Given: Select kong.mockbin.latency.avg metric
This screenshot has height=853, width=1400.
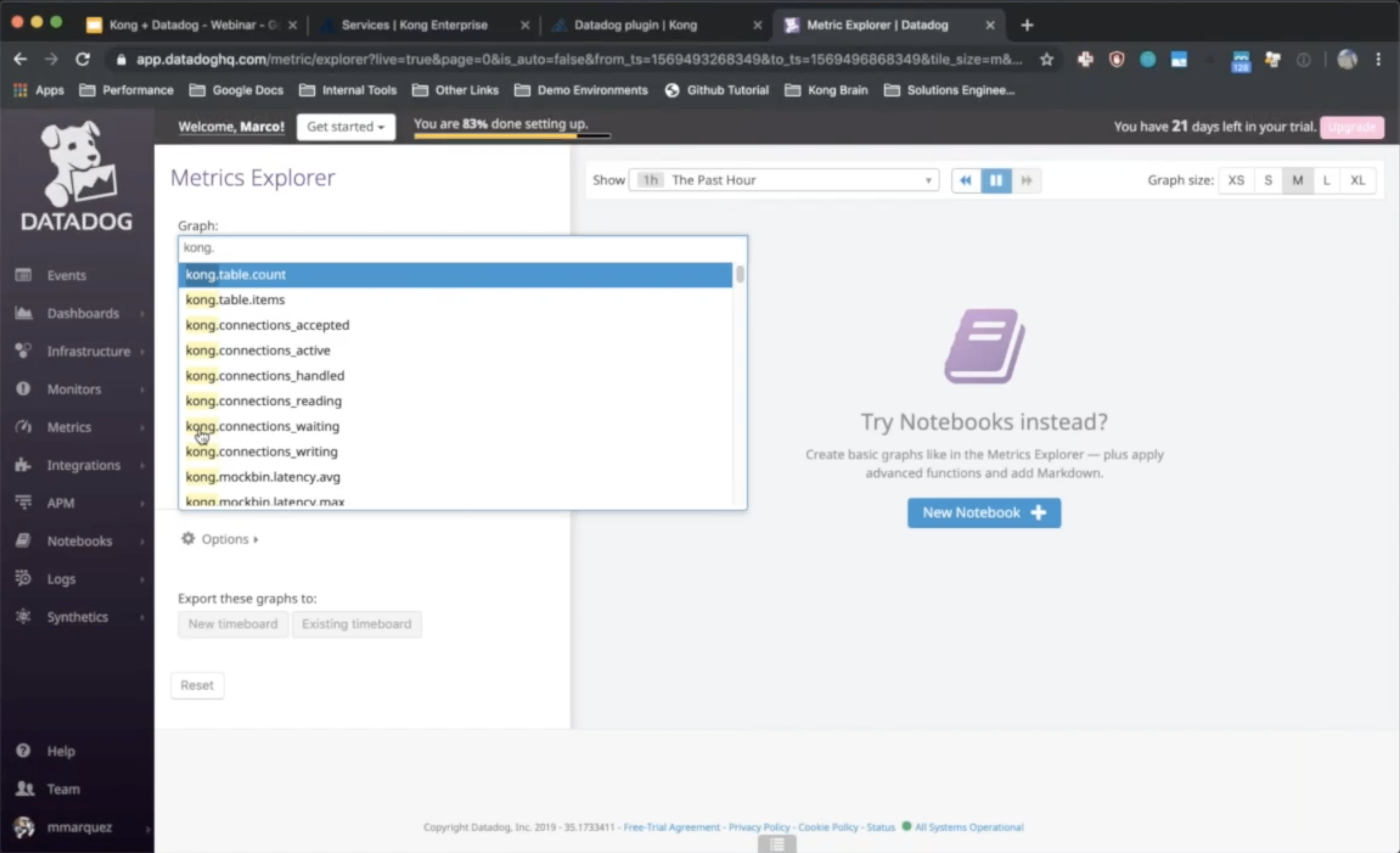Looking at the screenshot, I should tap(455, 477).
